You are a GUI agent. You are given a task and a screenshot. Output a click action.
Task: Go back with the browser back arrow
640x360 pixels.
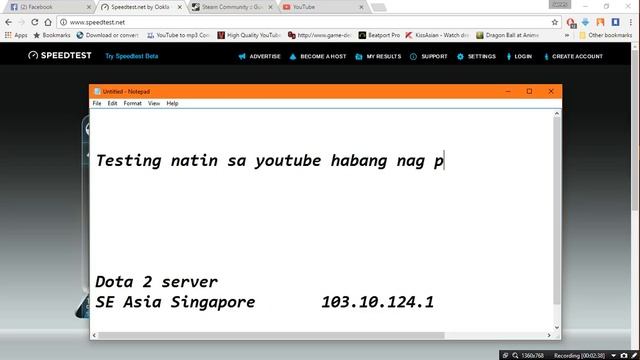pos(9,22)
